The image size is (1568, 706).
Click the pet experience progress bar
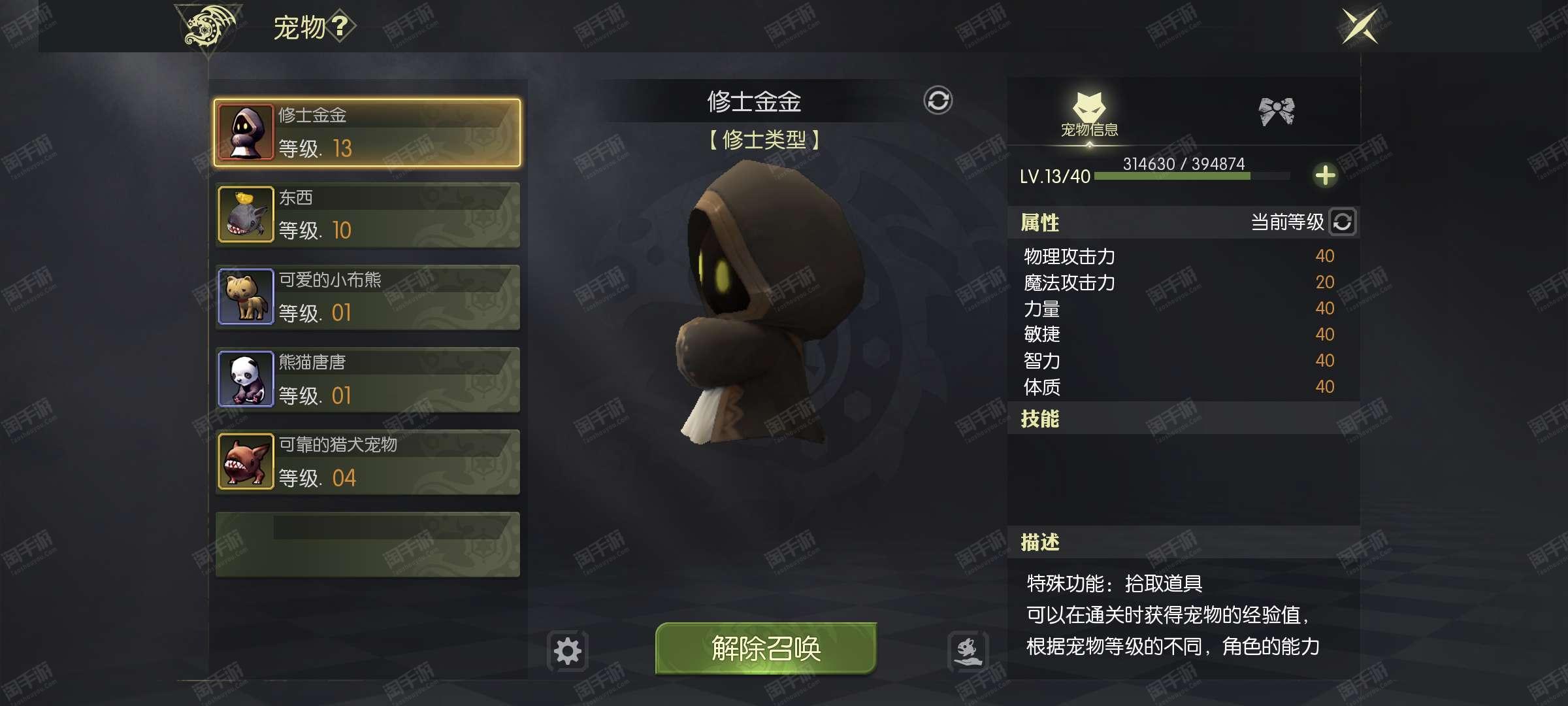click(1192, 176)
